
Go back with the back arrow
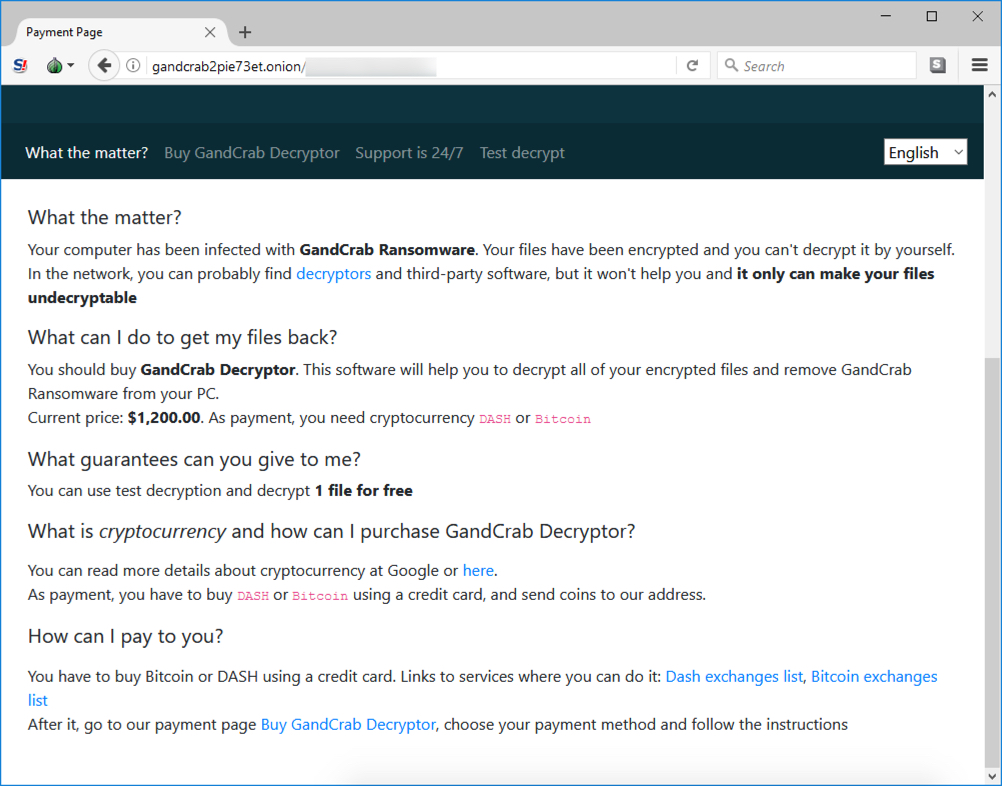[x=104, y=65]
